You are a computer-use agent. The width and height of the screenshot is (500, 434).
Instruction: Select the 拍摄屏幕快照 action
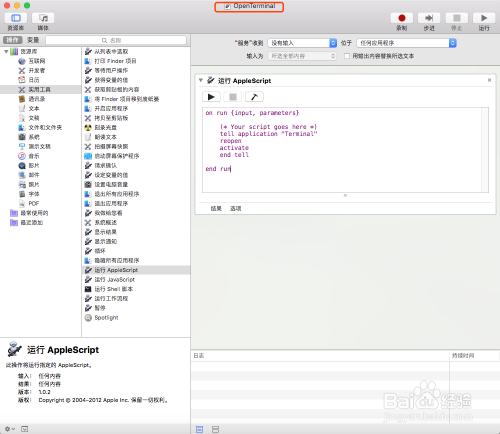point(111,146)
